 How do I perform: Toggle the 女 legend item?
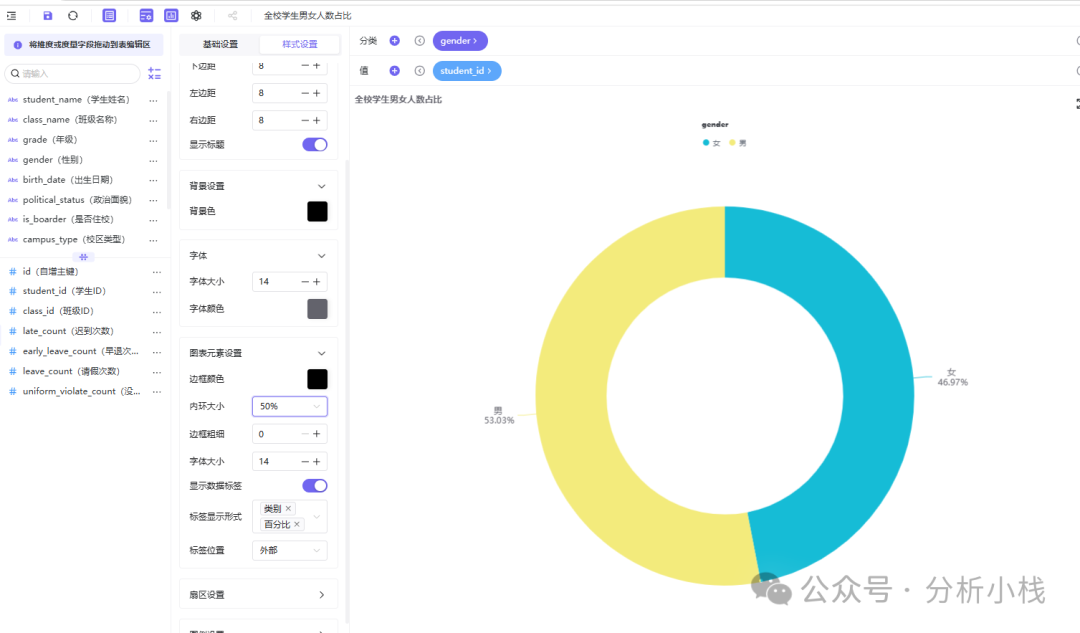(x=712, y=143)
